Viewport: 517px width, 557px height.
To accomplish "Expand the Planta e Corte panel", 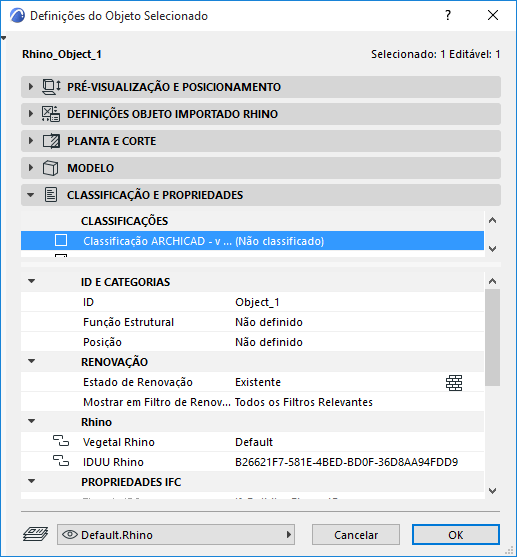I will coord(31,141).
